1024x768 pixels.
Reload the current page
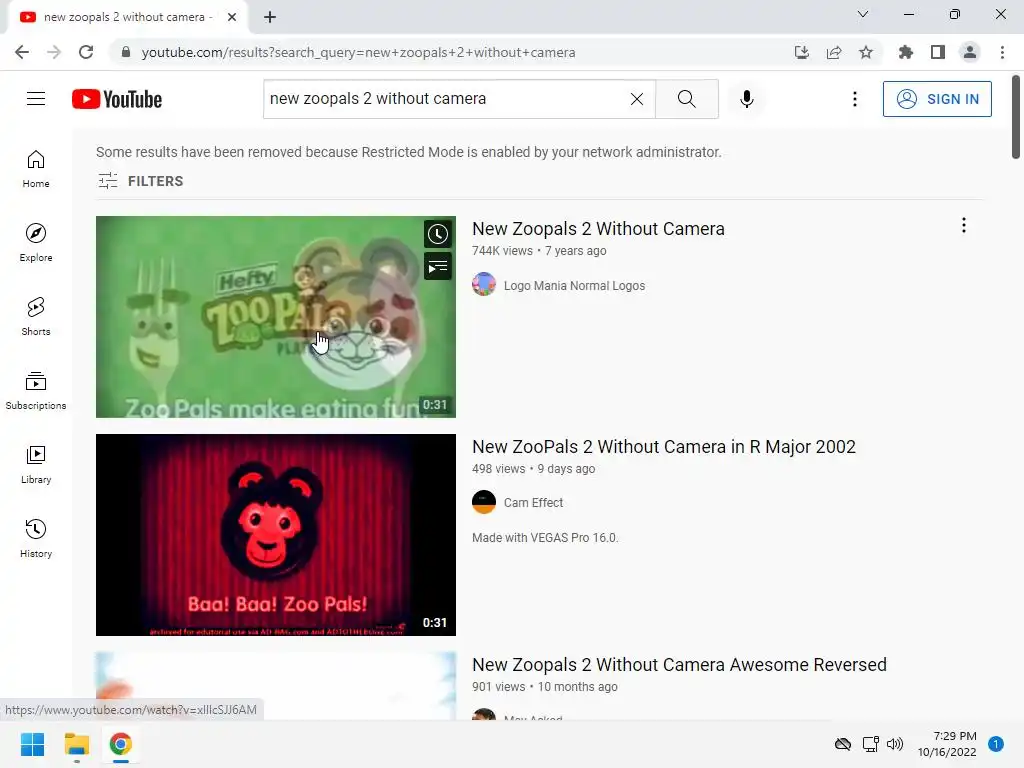pos(86,52)
